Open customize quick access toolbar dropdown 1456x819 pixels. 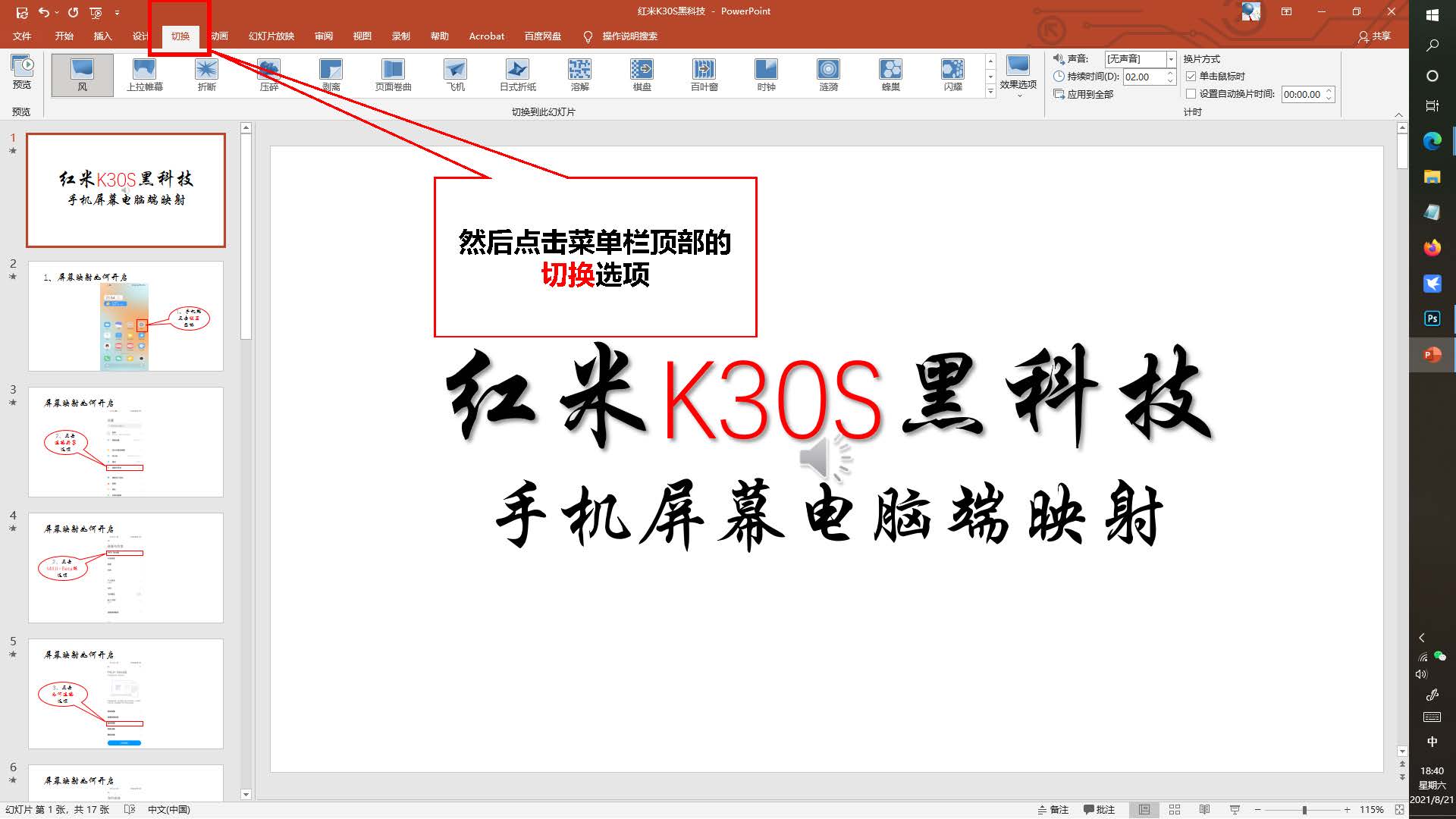pyautogui.click(x=117, y=12)
